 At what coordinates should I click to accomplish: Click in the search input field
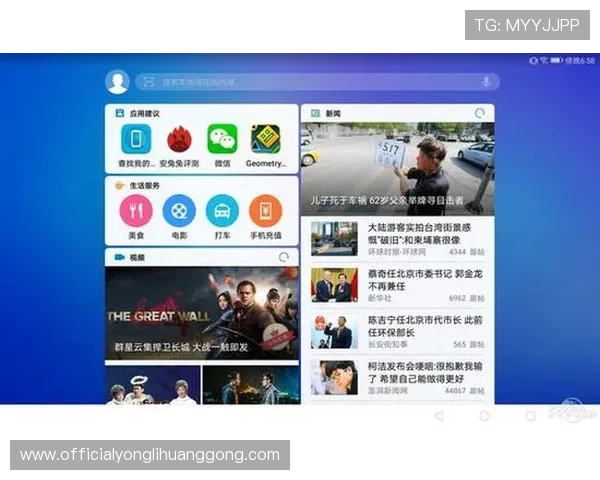[310, 82]
